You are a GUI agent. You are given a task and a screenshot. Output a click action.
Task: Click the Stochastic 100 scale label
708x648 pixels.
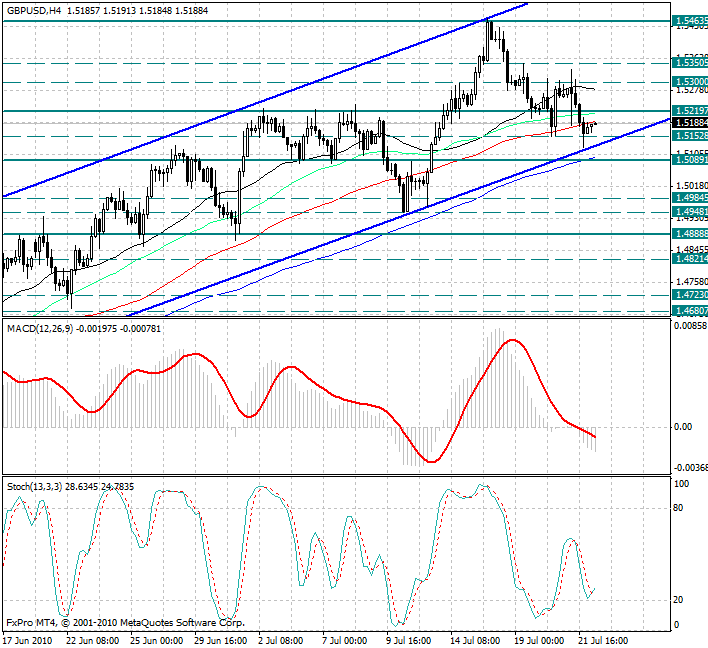pyautogui.click(x=681, y=484)
